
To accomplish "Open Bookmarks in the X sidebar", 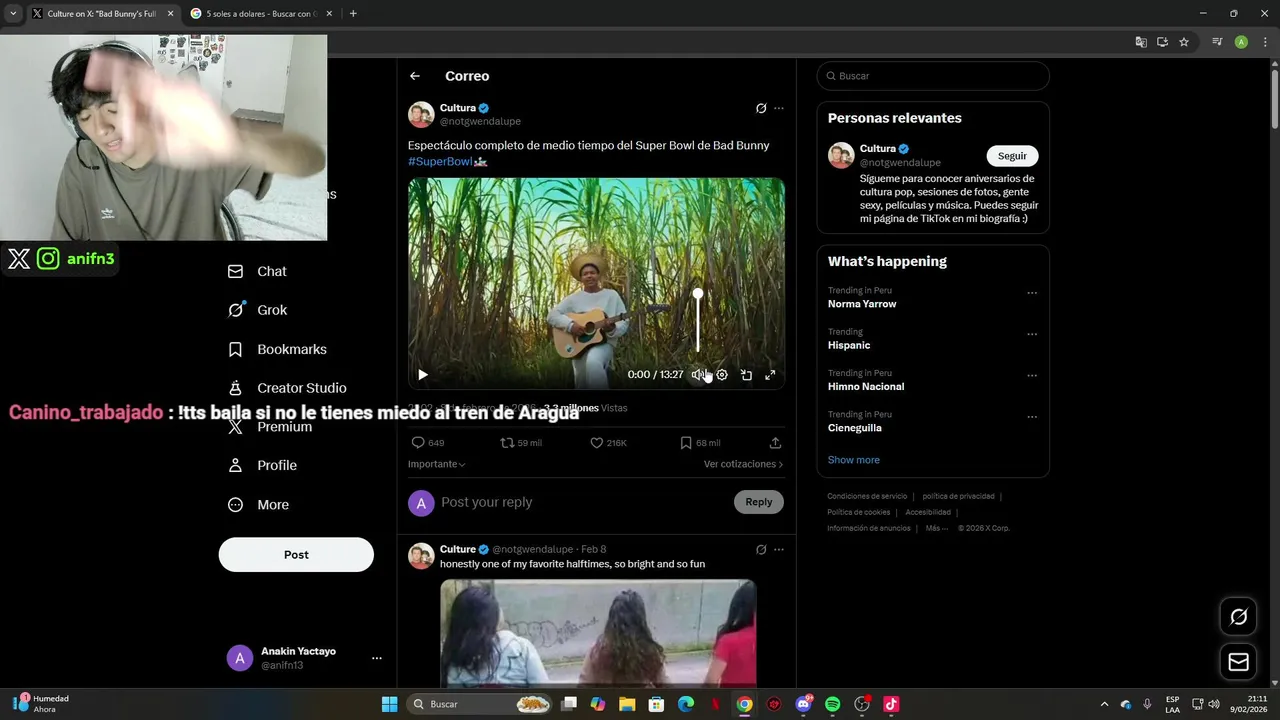I will 277,349.
